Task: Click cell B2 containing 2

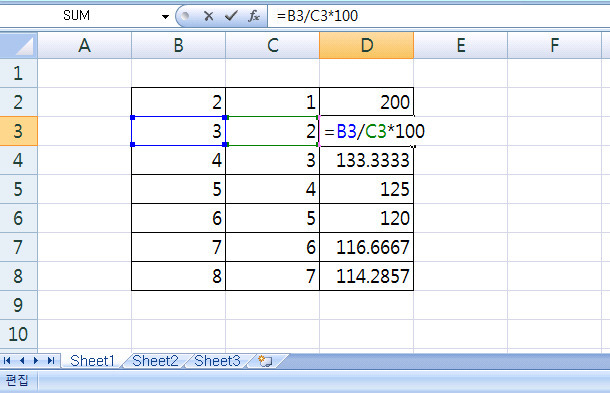Action: (179, 102)
